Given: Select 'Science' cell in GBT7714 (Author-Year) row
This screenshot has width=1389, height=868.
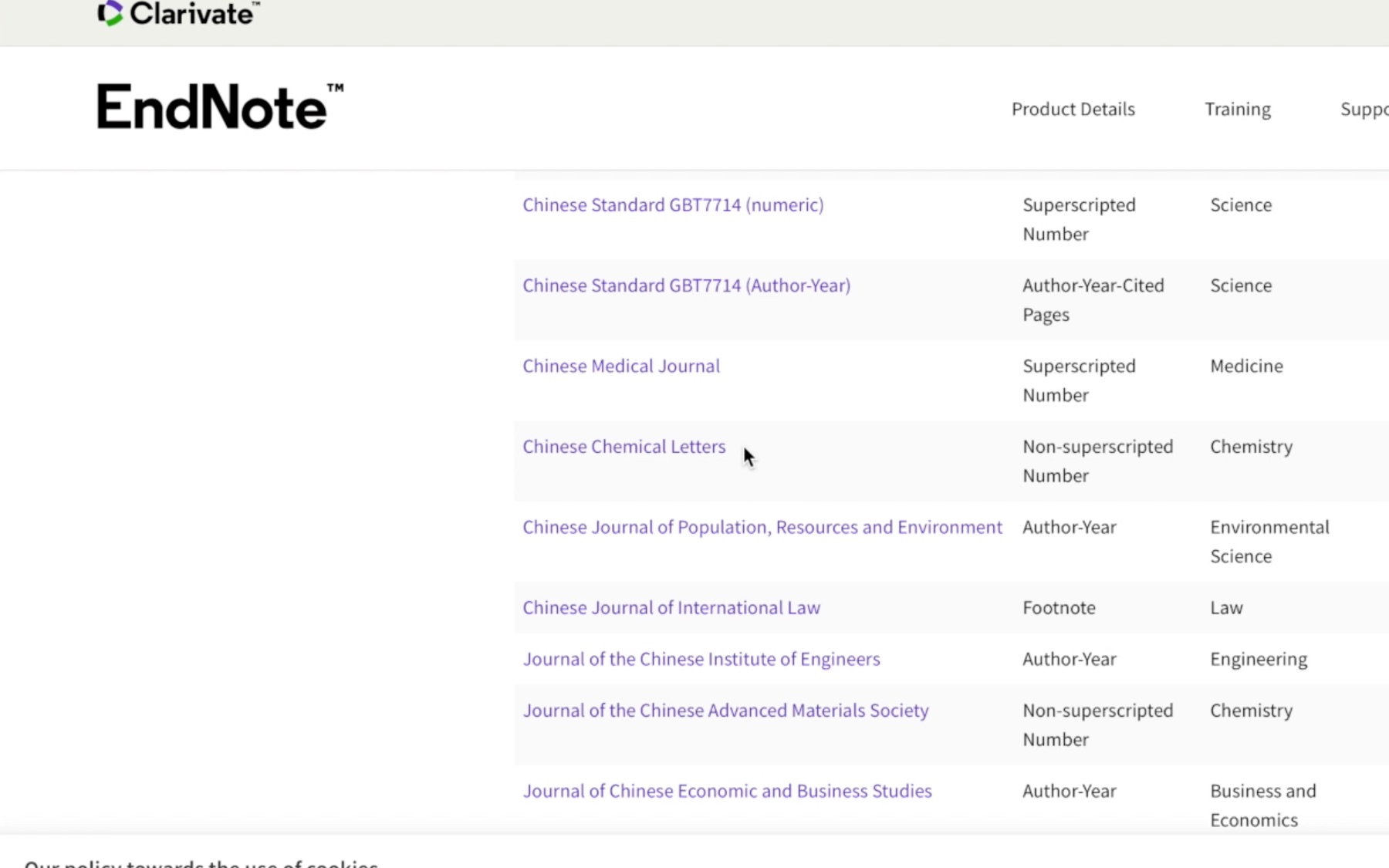Looking at the screenshot, I should point(1241,285).
